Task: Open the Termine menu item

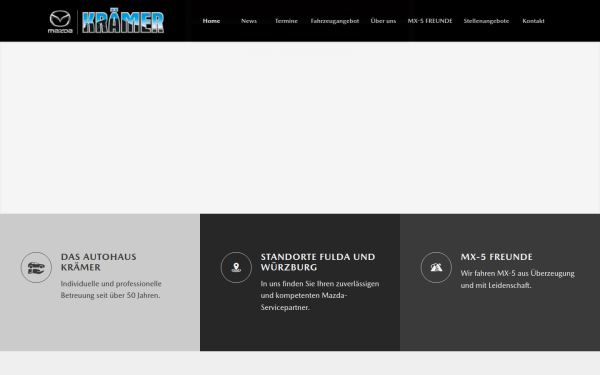Action: [x=286, y=21]
